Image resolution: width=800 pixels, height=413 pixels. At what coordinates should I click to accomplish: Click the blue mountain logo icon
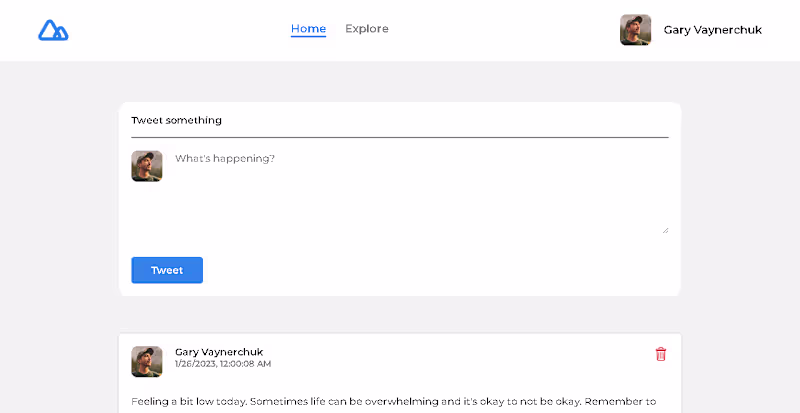(53, 30)
